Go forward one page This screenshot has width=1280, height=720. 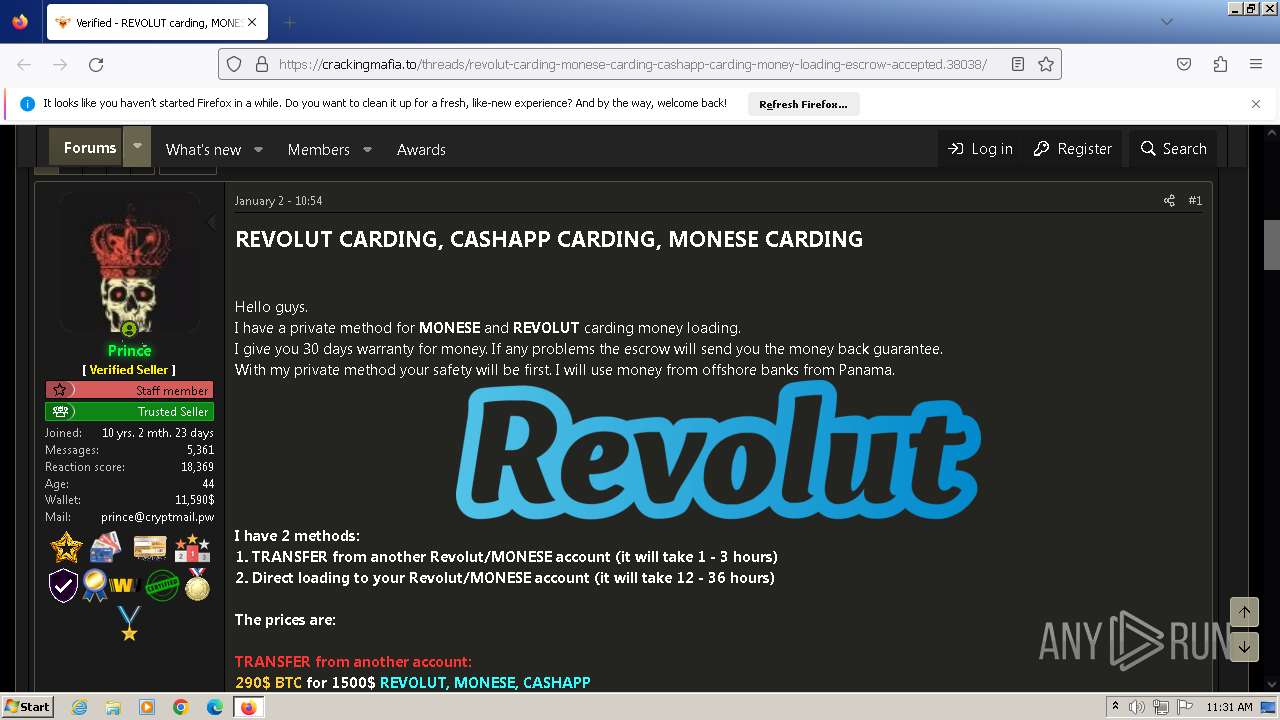point(60,64)
